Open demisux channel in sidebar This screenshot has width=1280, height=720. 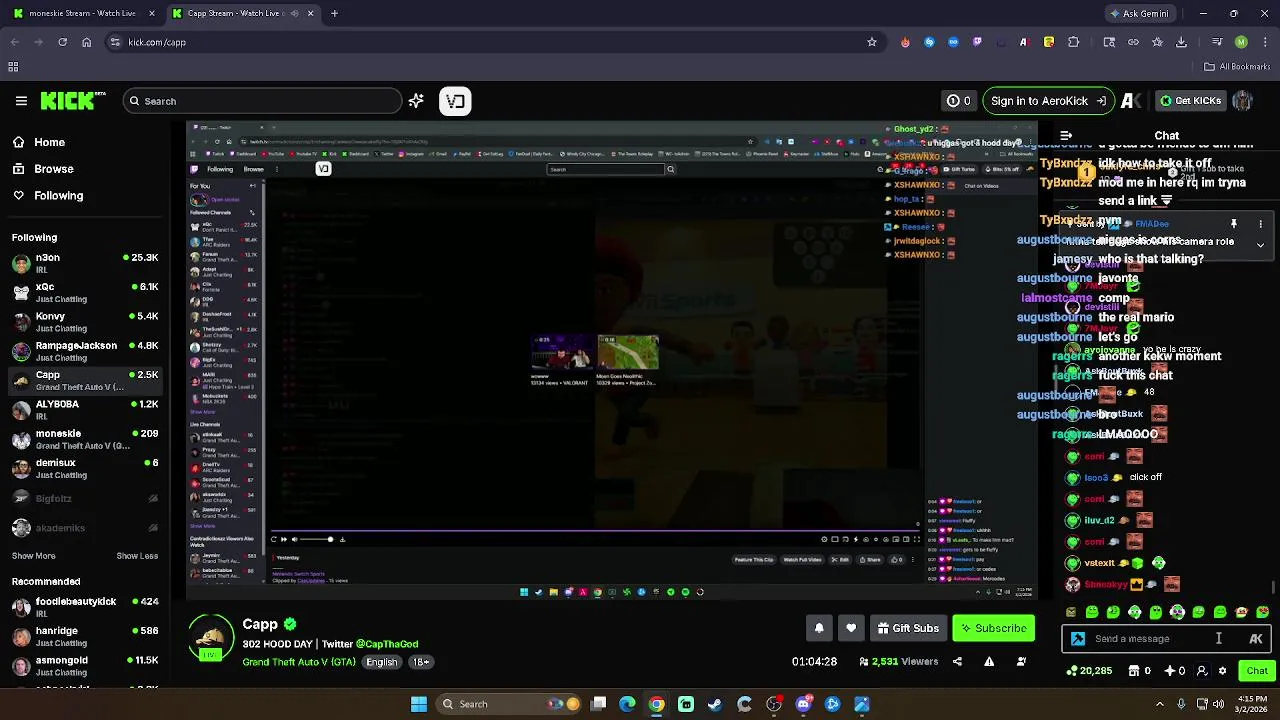[x=85, y=469]
